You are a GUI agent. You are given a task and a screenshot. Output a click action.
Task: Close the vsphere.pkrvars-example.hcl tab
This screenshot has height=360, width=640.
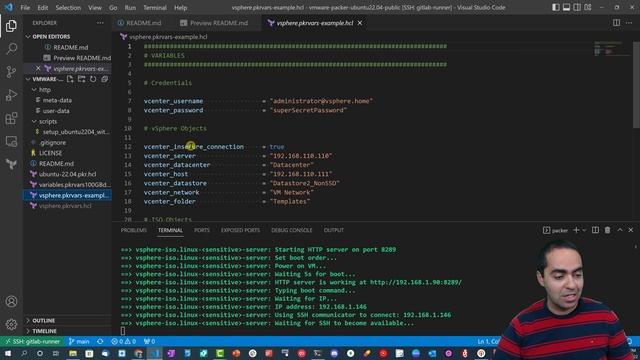point(360,23)
